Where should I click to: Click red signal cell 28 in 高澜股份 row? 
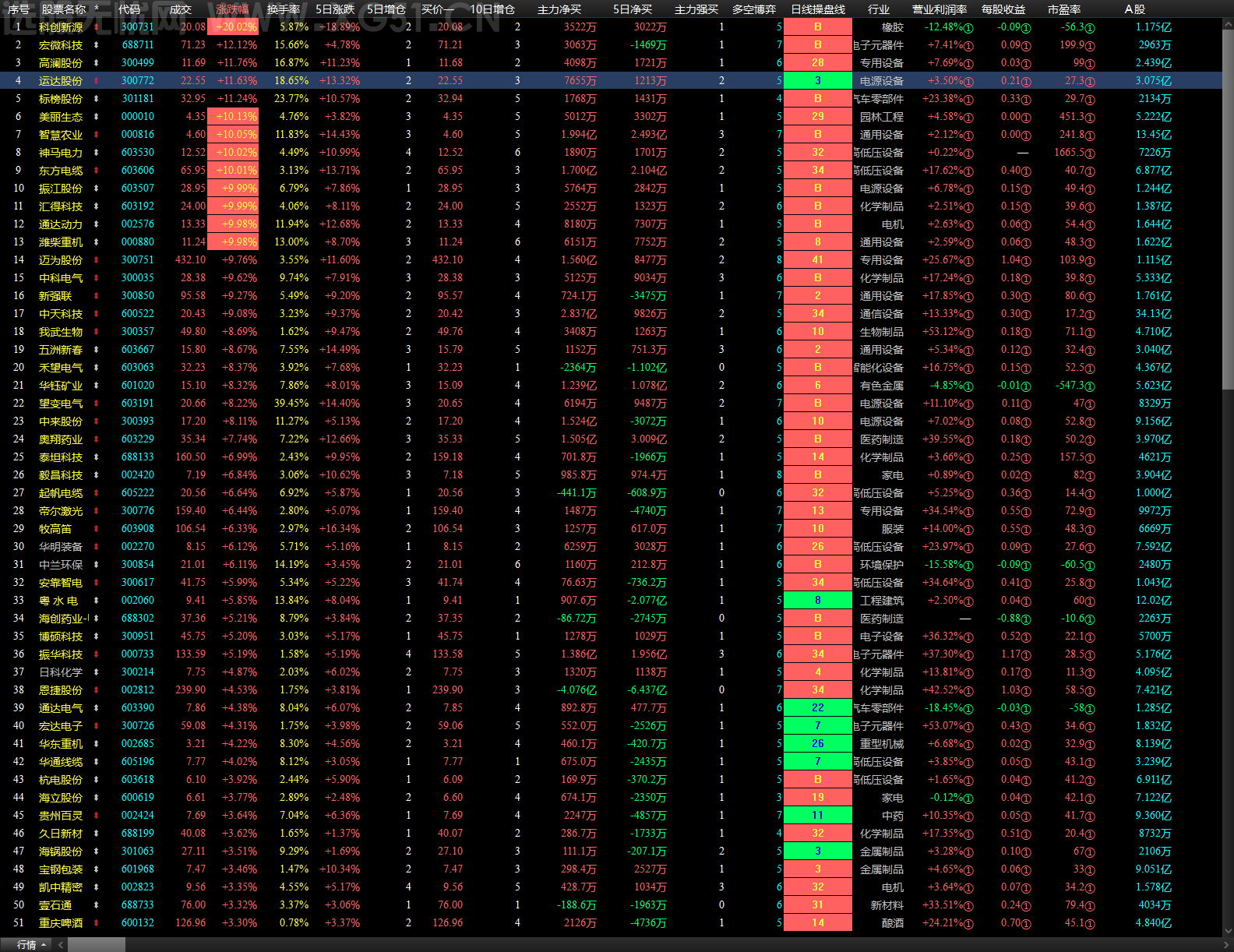coord(818,63)
